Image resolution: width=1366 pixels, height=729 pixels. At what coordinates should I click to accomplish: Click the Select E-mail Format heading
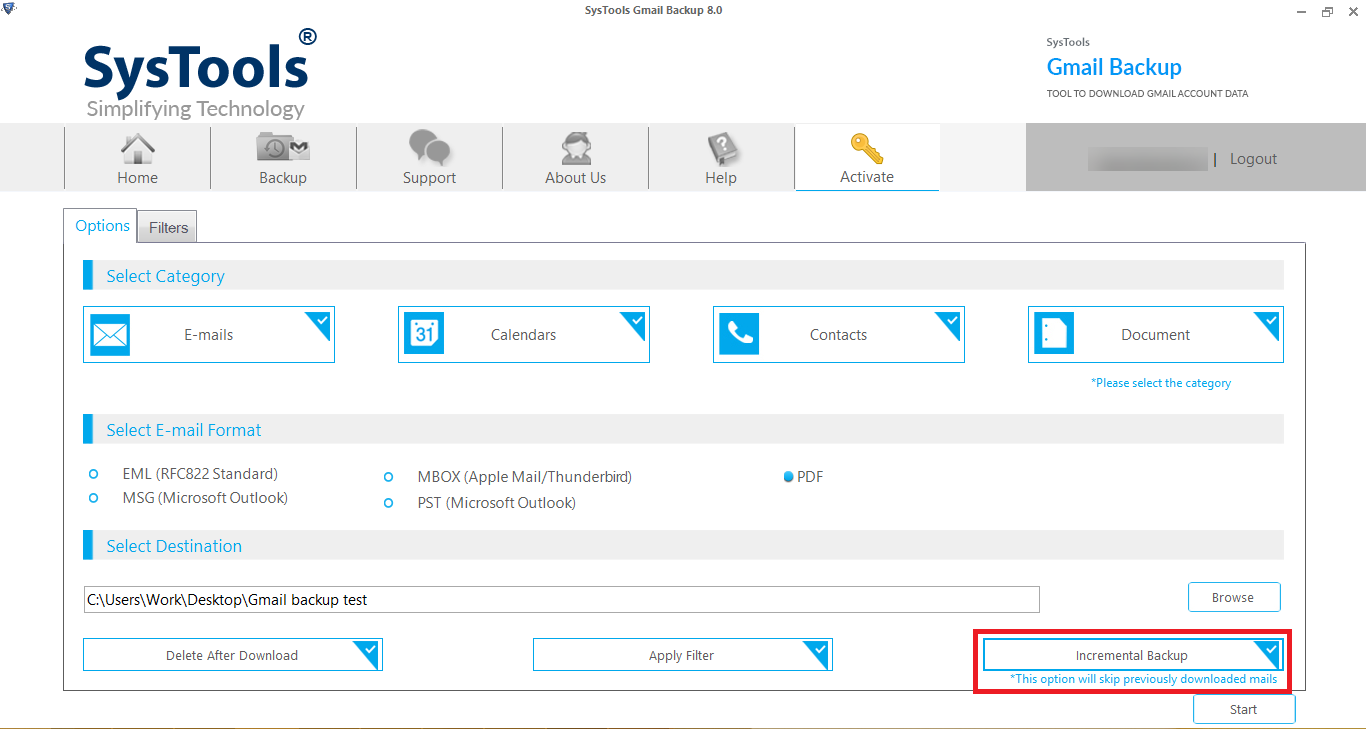tap(183, 430)
